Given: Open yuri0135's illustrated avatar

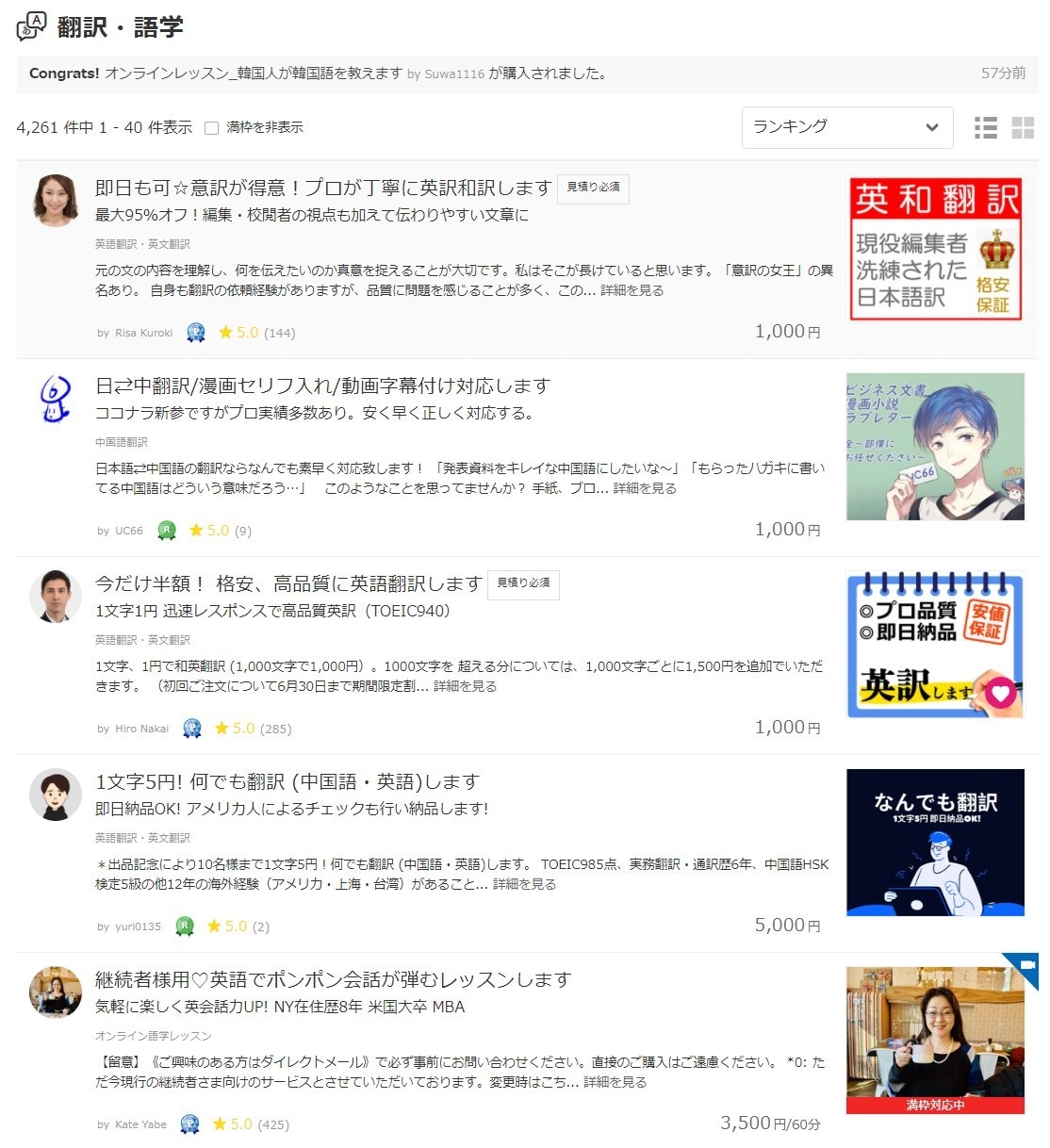Looking at the screenshot, I should point(56,794).
